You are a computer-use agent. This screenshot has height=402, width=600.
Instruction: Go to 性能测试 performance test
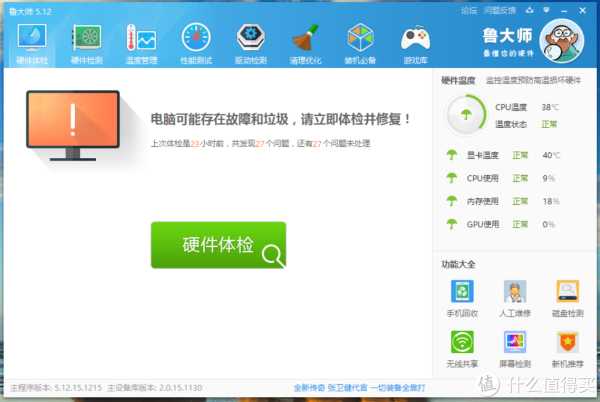196,43
